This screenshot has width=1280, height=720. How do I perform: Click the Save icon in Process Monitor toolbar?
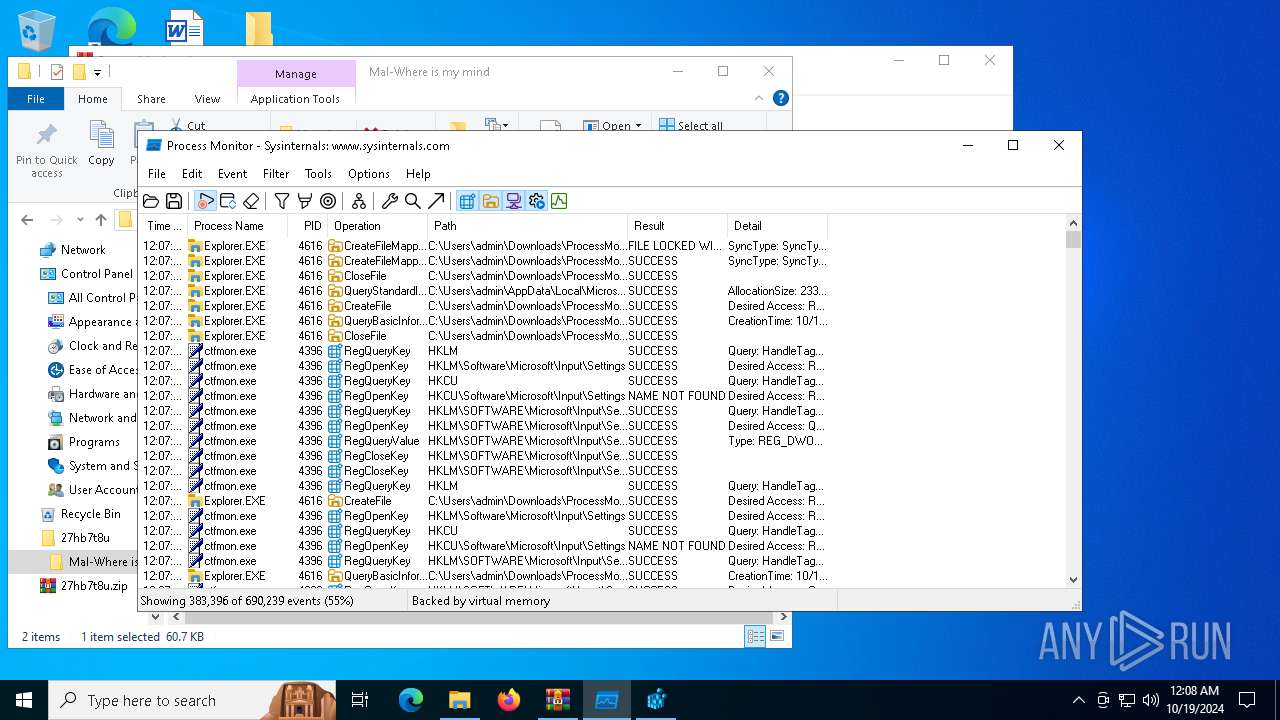pyautogui.click(x=174, y=201)
